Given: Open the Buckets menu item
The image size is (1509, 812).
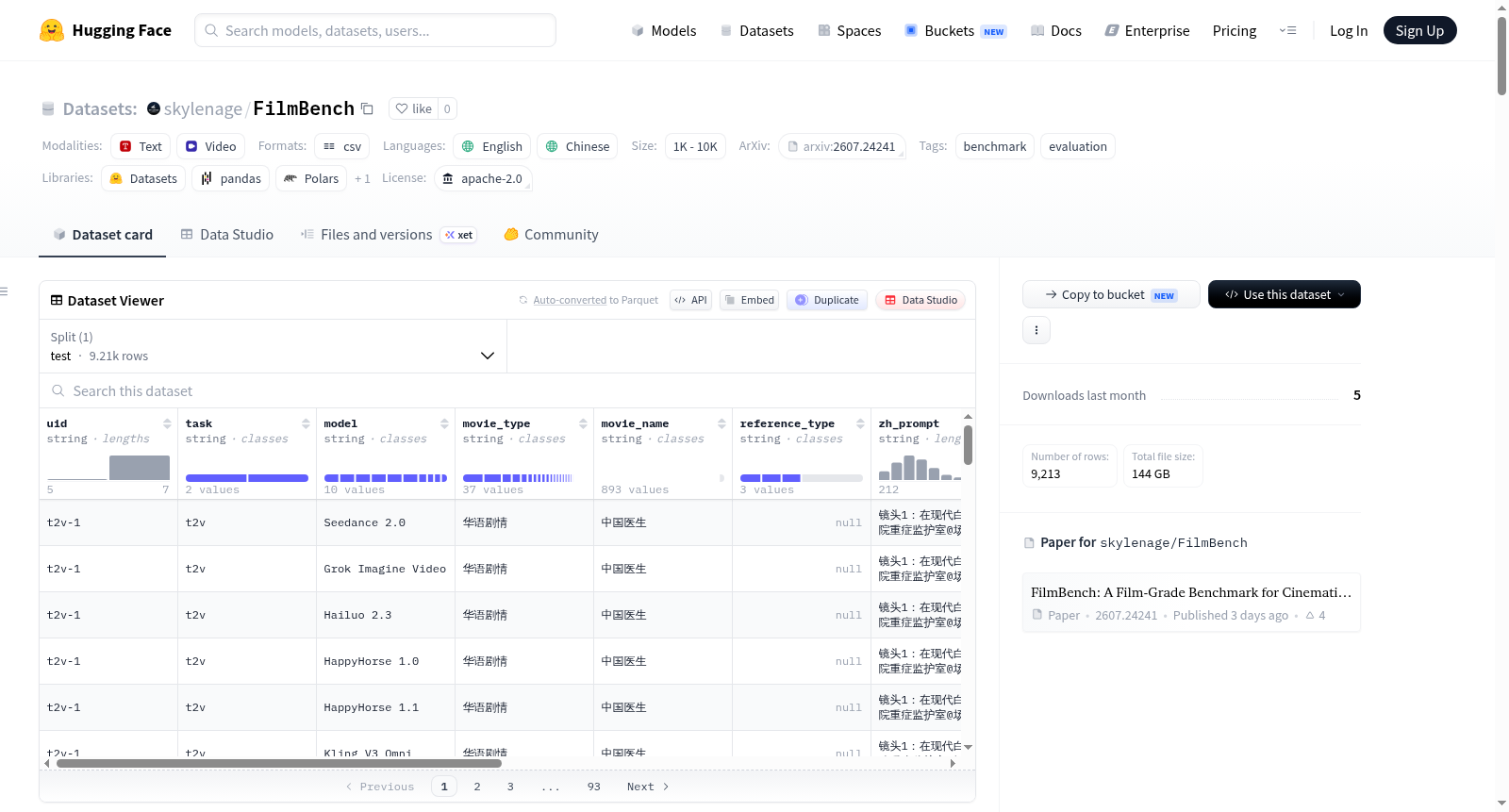Looking at the screenshot, I should coord(955,30).
